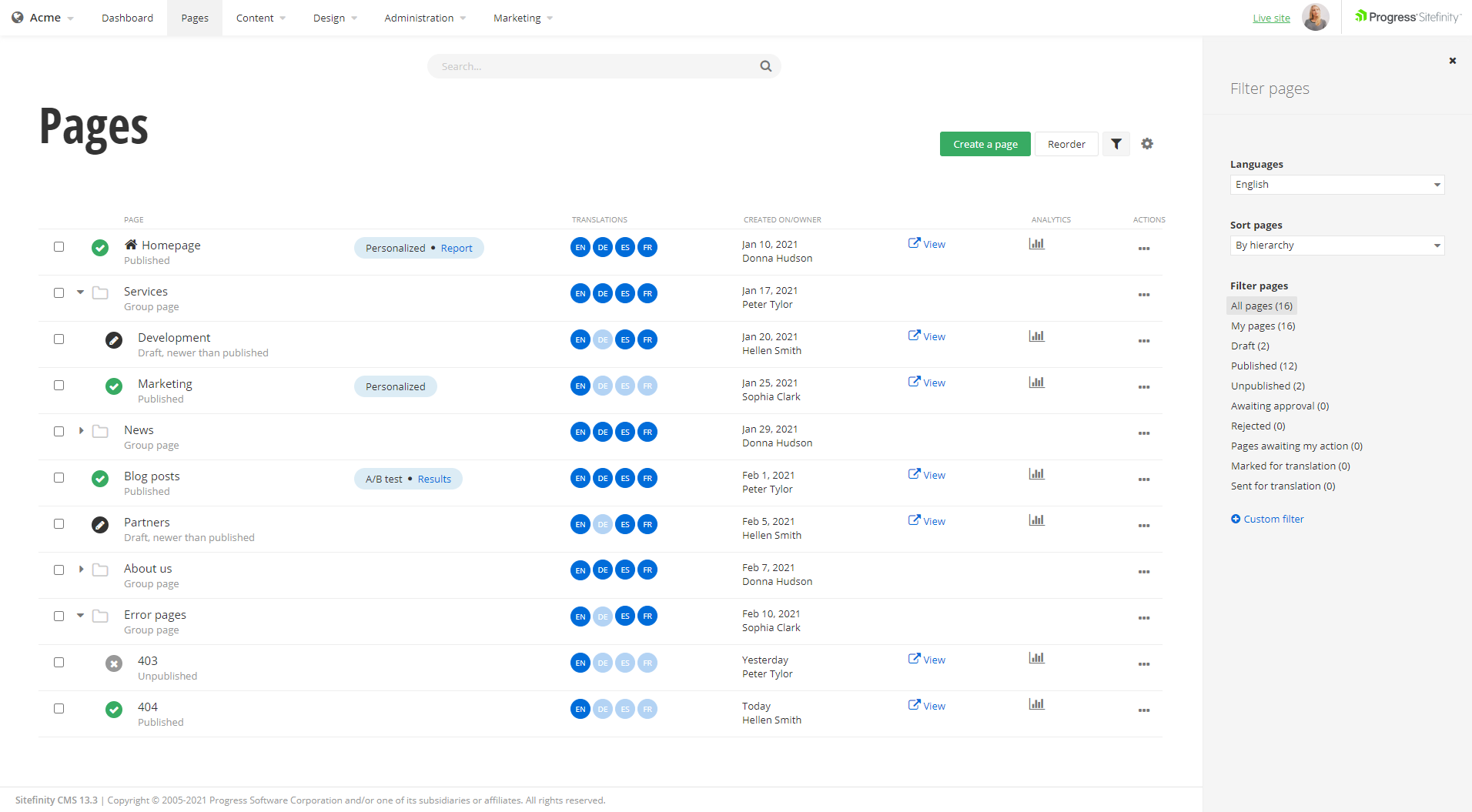Viewport: 1472px width, 812px height.
Task: Click the search magnifying glass icon
Action: click(765, 66)
